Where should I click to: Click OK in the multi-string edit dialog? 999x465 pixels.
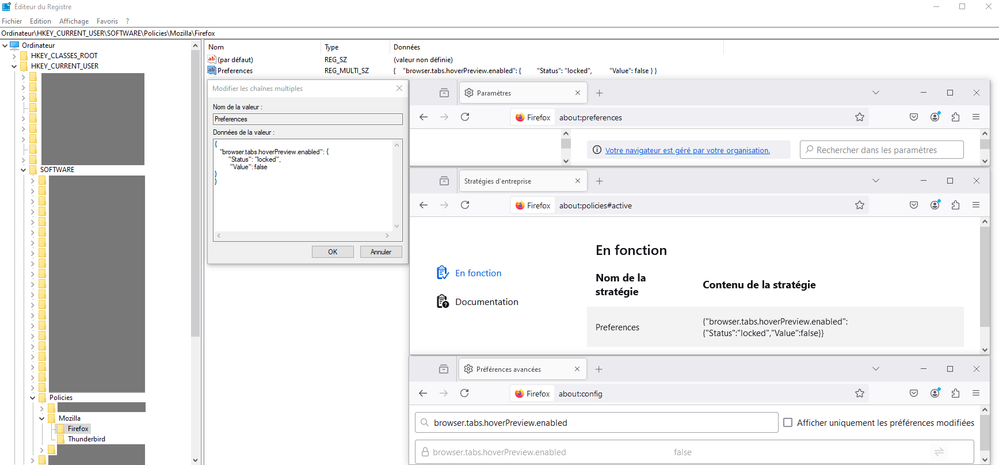click(333, 252)
